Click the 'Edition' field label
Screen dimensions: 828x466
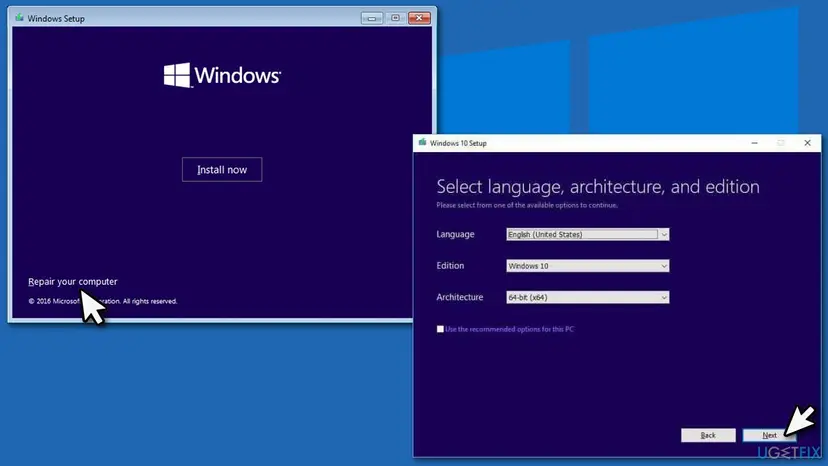[450, 266]
